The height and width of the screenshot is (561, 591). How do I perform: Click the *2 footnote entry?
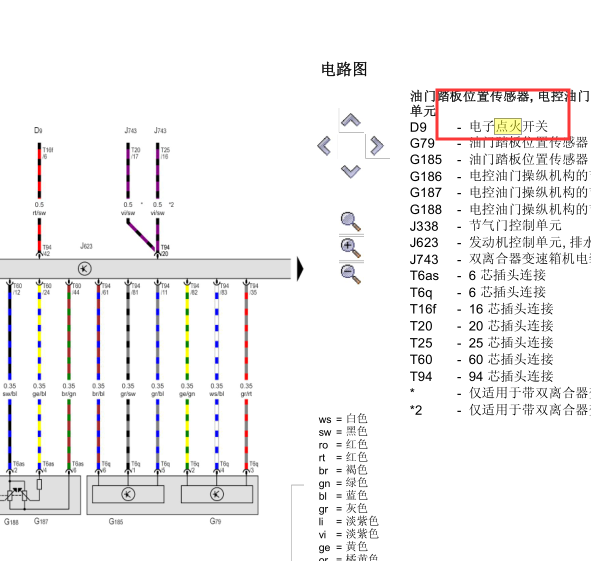pos(500,410)
